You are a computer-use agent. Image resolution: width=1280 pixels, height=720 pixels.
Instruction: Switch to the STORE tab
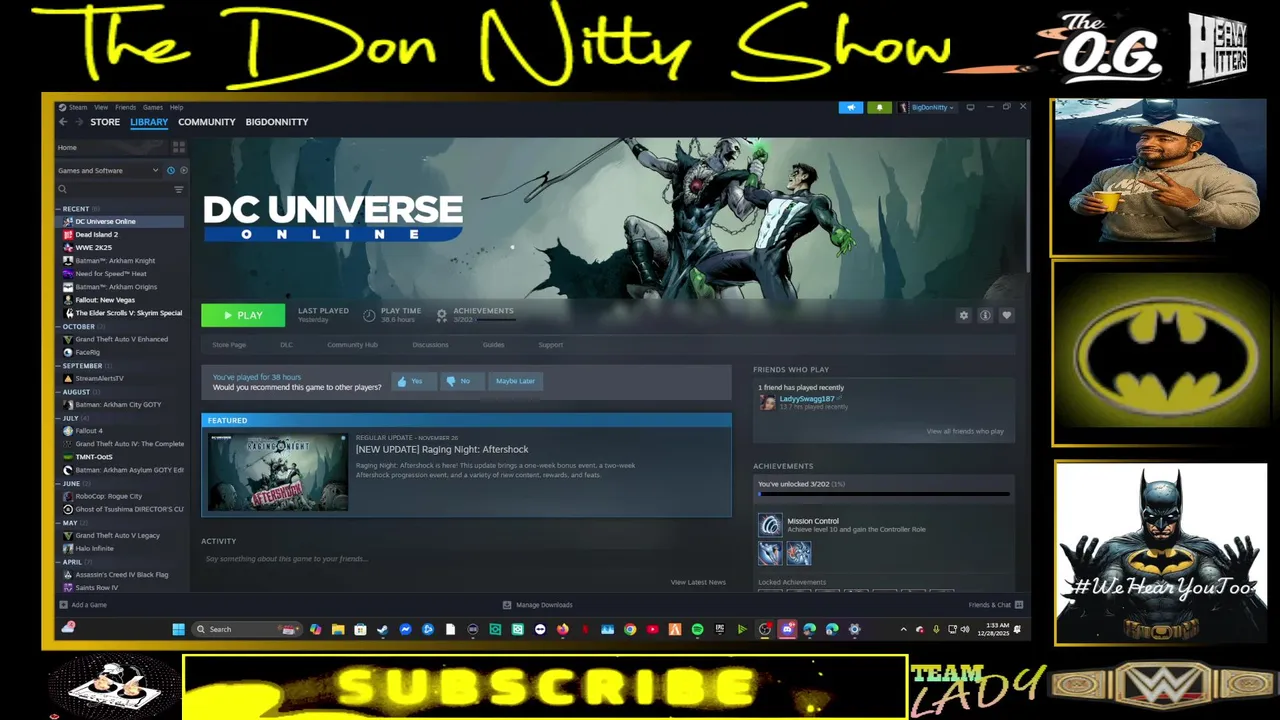105,122
